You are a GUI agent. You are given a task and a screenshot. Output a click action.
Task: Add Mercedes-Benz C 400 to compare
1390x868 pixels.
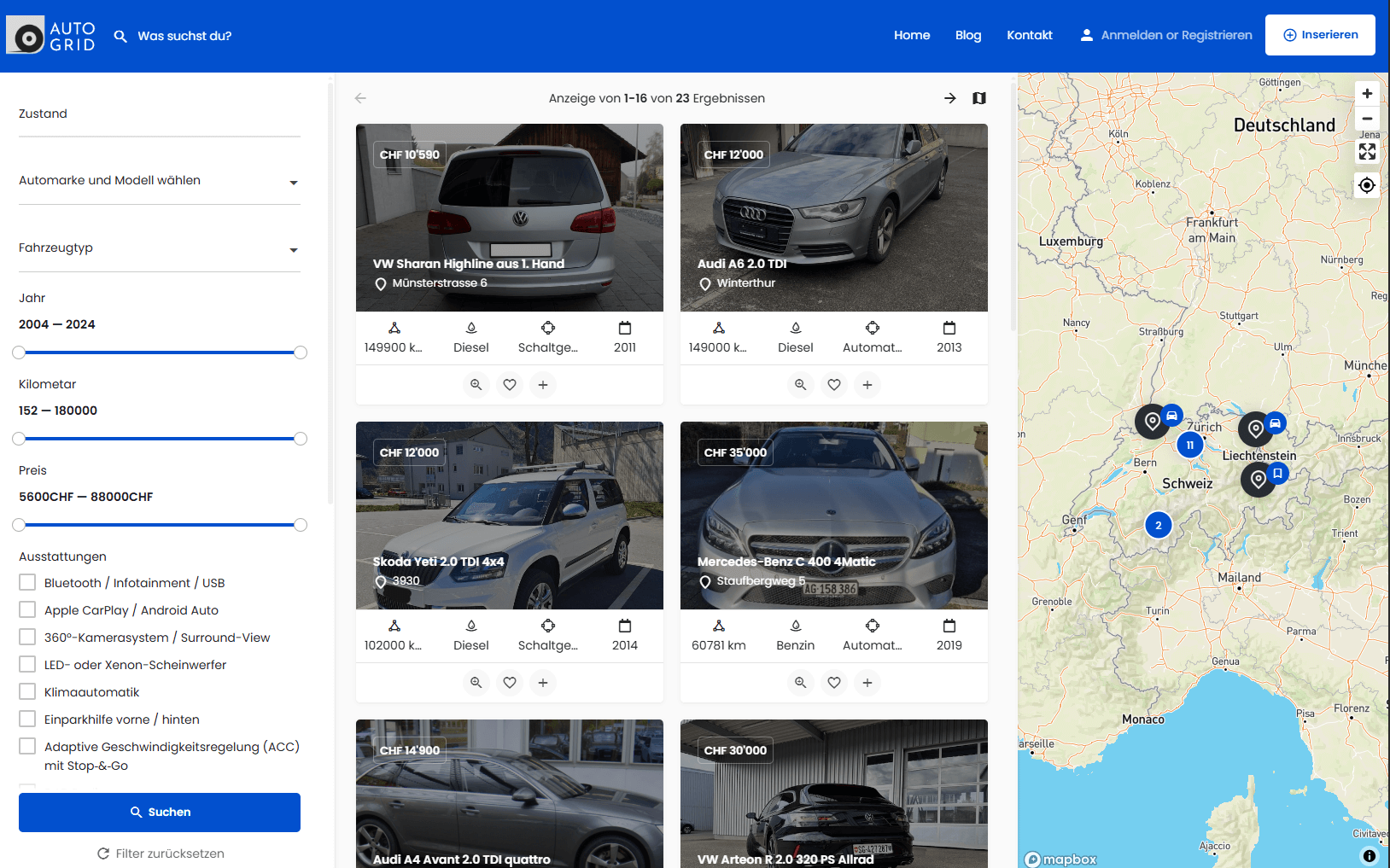tap(867, 683)
